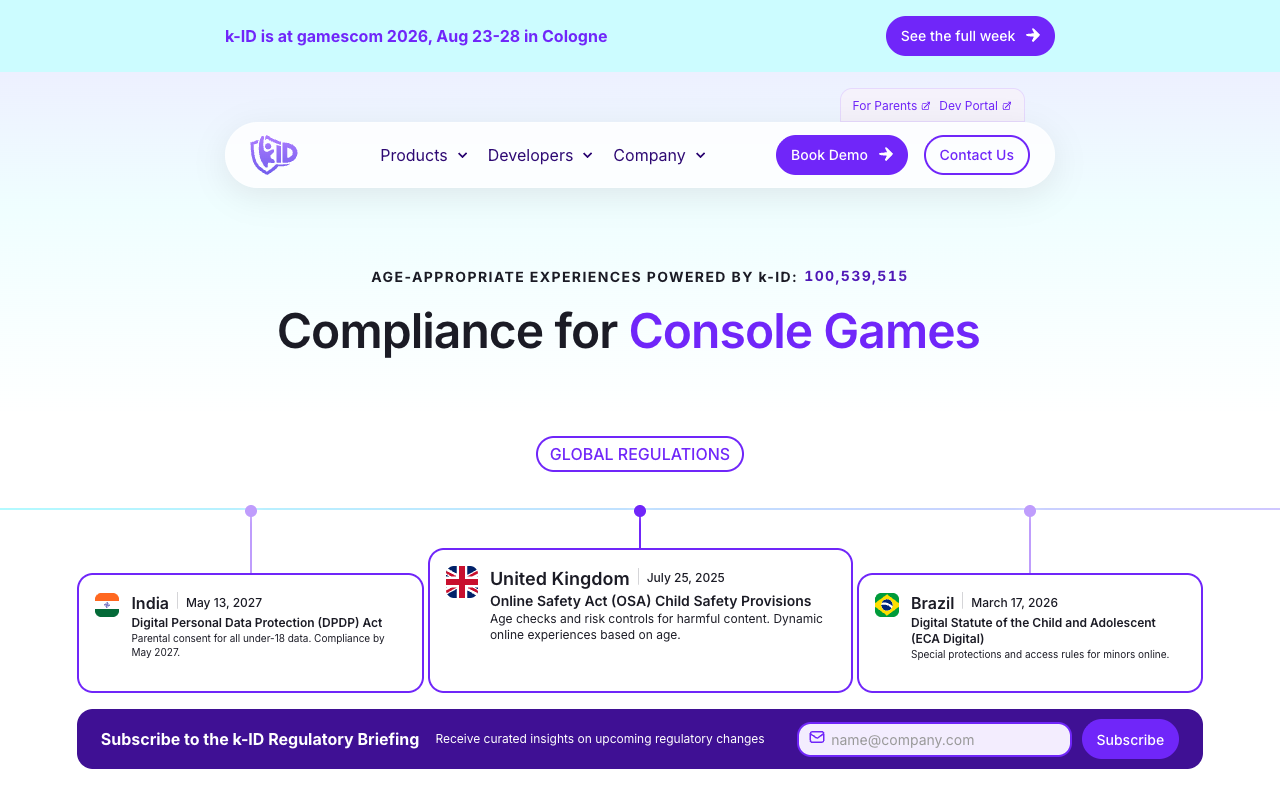Screen dimensions: 1280x800
Task: Click the May 13, 2027 date
Action: click(x=224, y=602)
